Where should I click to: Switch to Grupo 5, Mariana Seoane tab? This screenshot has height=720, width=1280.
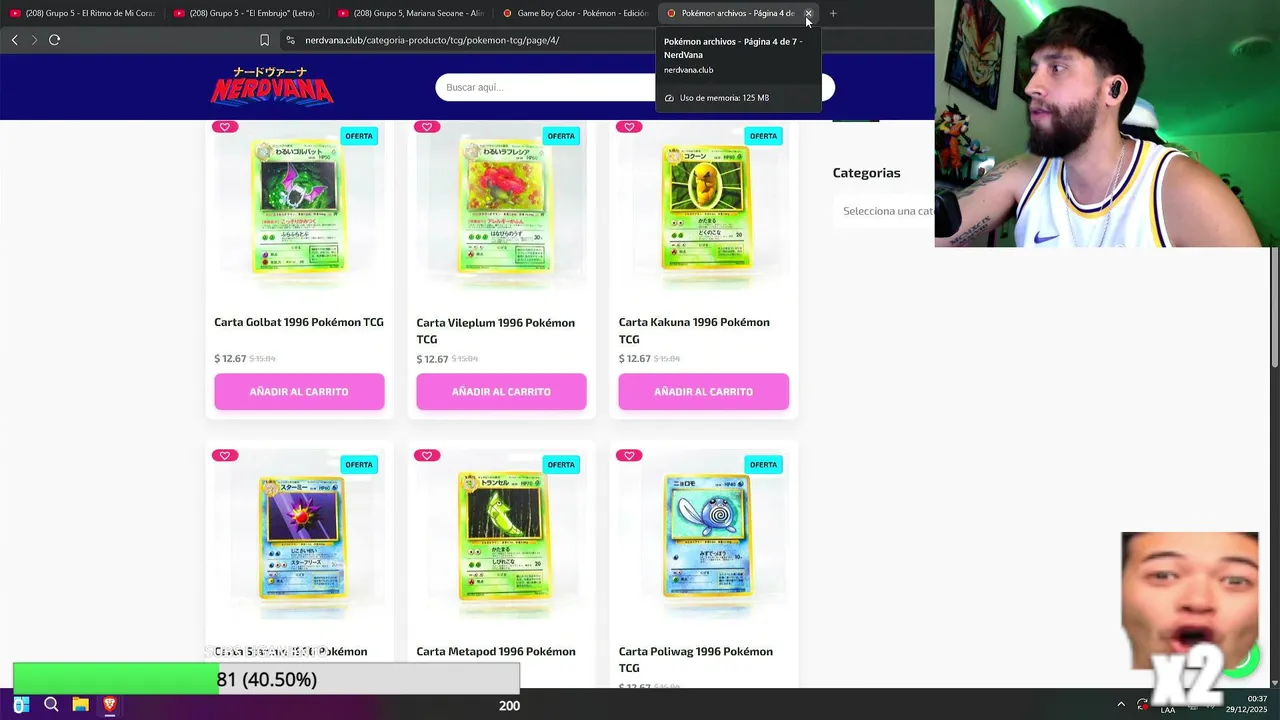pyautogui.click(x=410, y=13)
